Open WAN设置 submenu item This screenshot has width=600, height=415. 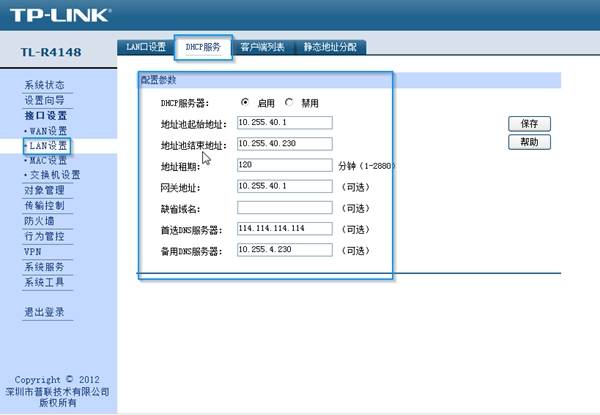(x=48, y=131)
